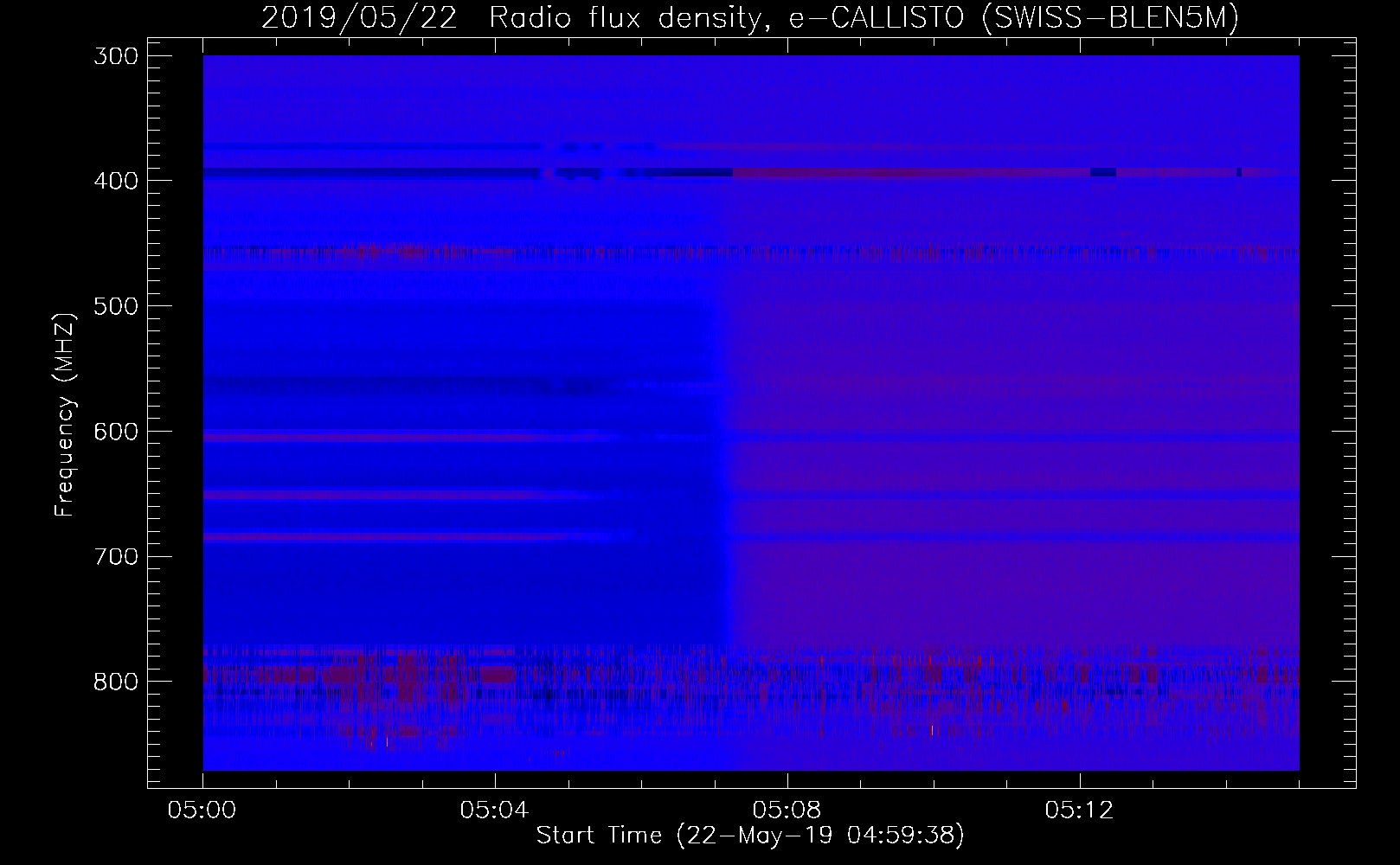Image resolution: width=1400 pixels, height=865 pixels.
Task: Click the 700 frequency tick label
Action: click(115, 556)
